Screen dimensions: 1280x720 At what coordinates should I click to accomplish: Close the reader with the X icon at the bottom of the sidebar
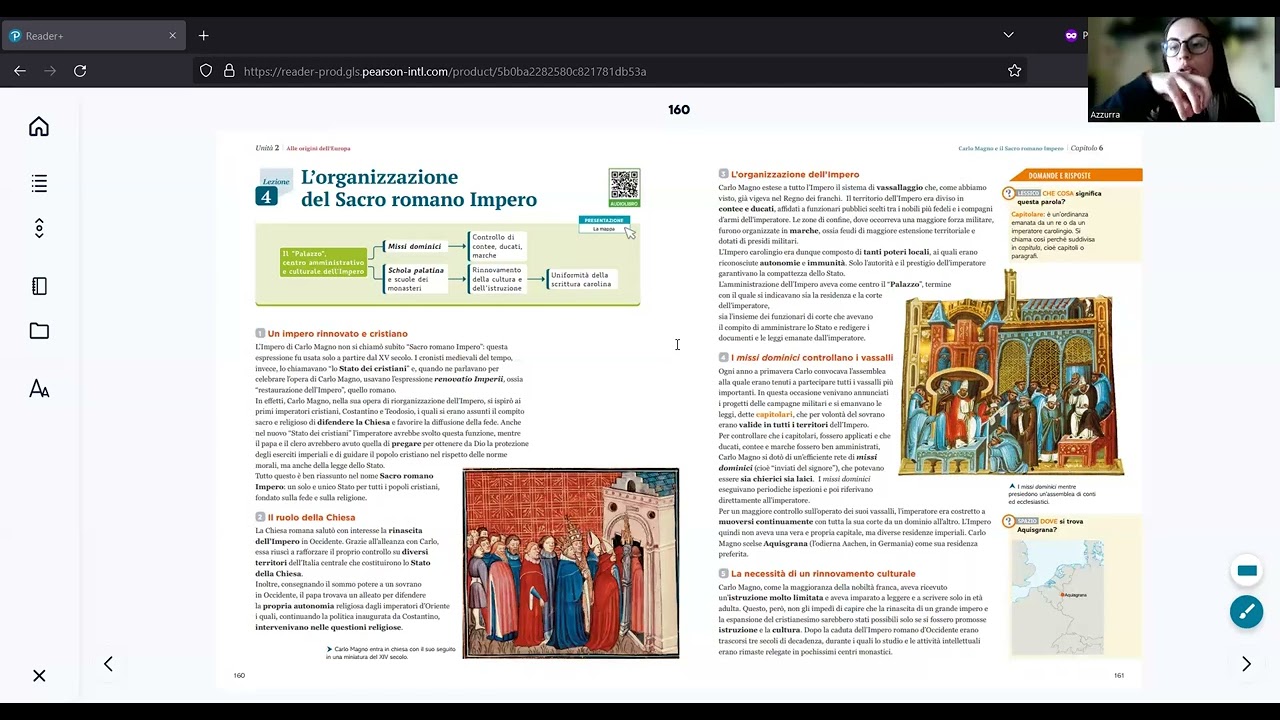(x=39, y=676)
